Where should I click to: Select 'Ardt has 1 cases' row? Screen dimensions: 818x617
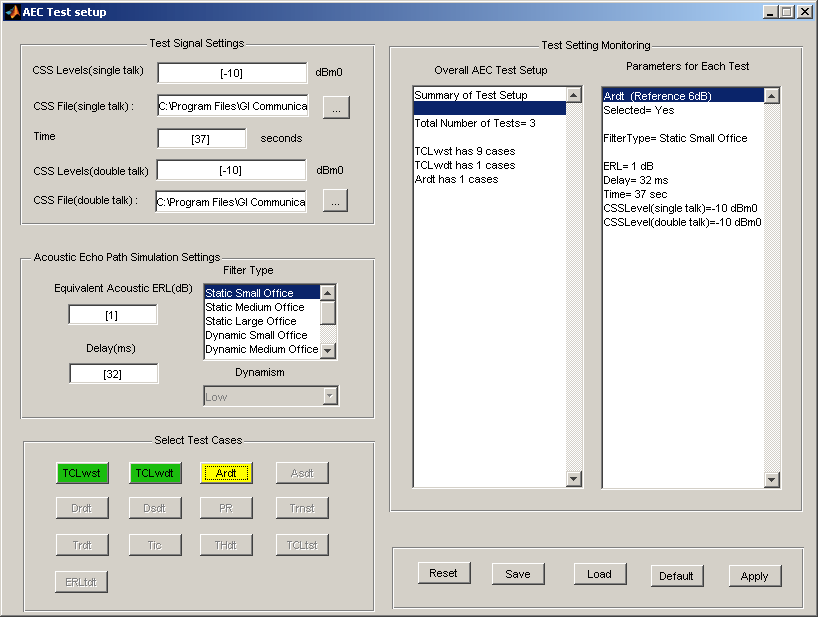(489, 179)
